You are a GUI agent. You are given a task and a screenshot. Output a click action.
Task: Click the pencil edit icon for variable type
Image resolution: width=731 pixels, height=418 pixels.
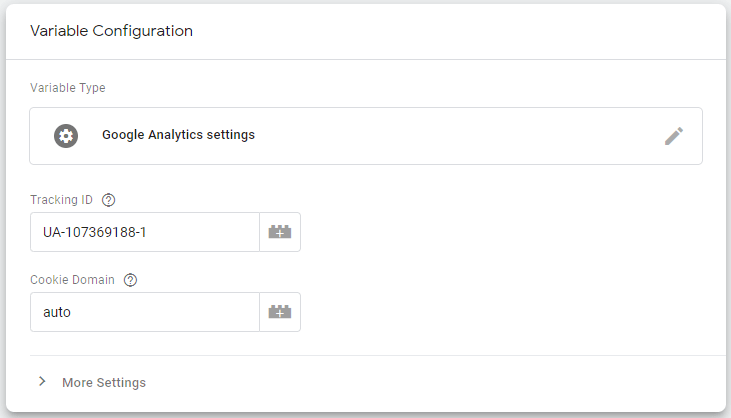tap(674, 136)
